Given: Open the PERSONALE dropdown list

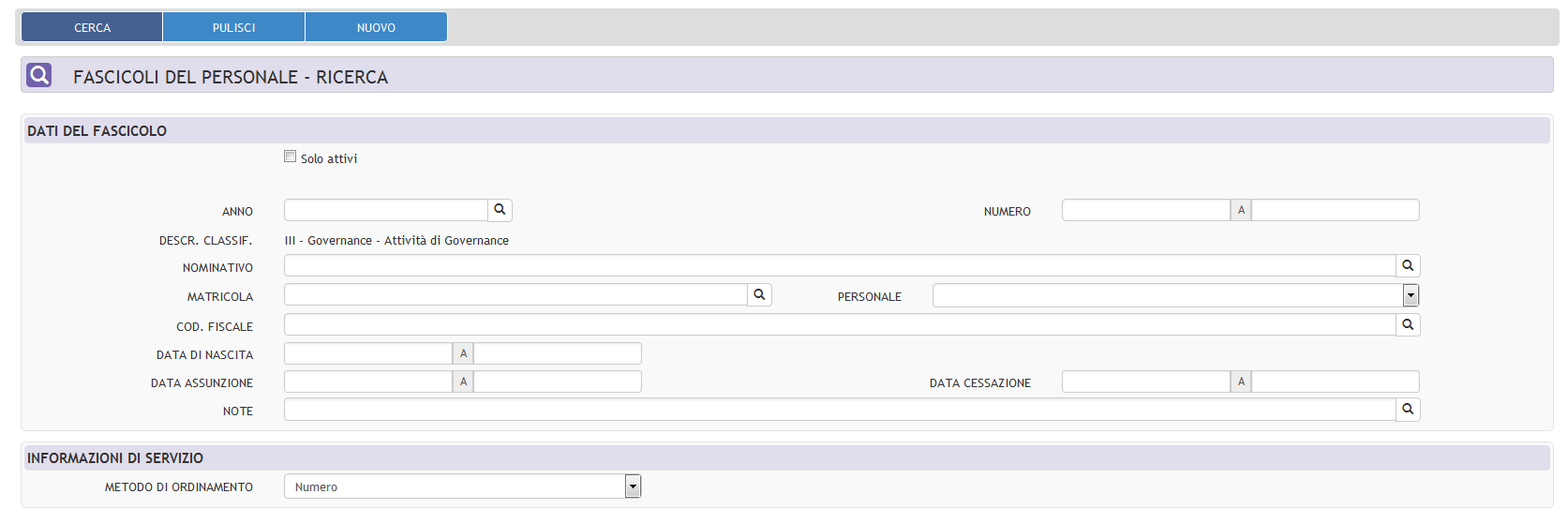Looking at the screenshot, I should click(x=1410, y=296).
